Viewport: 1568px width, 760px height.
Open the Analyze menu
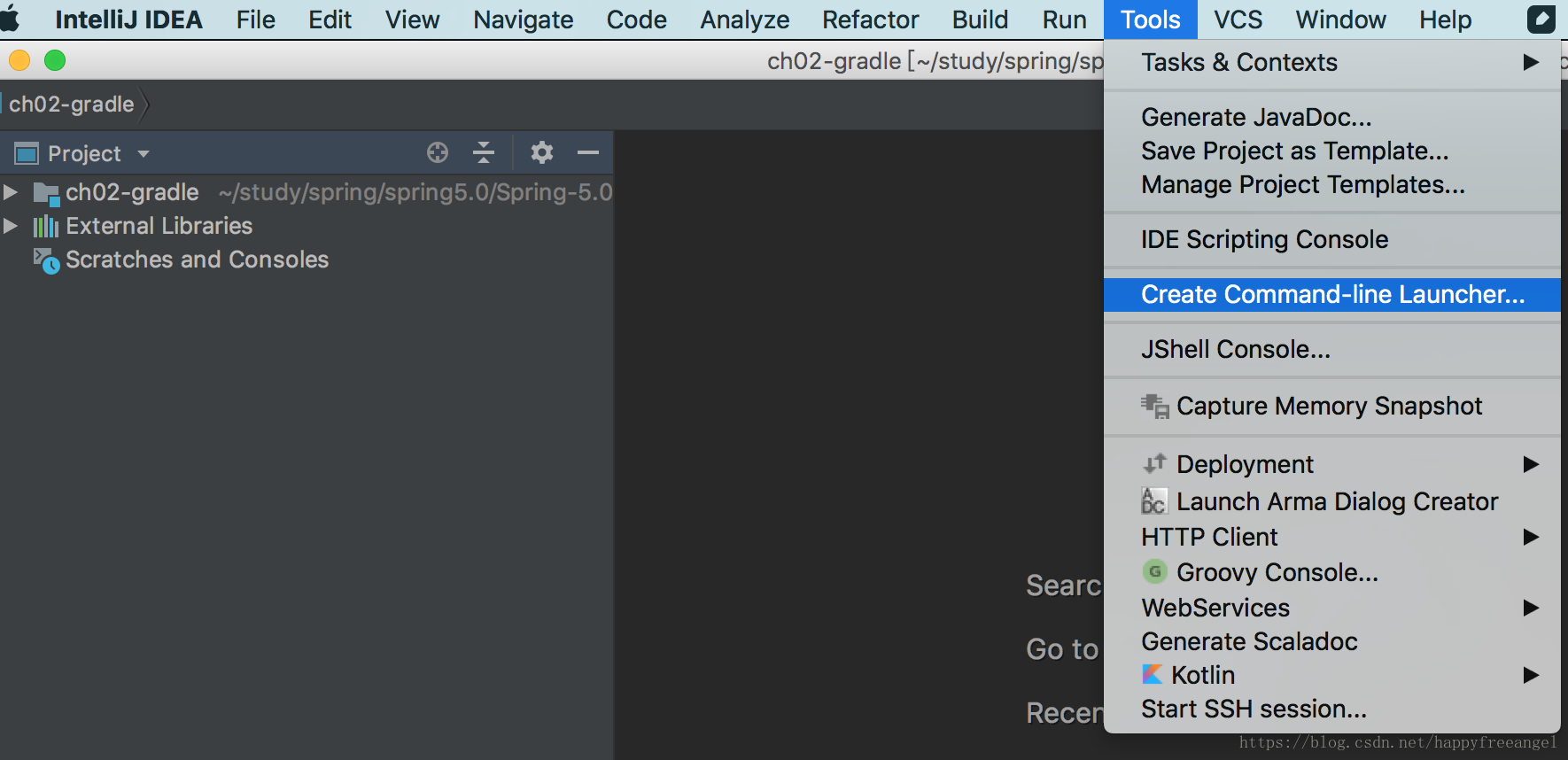click(744, 19)
